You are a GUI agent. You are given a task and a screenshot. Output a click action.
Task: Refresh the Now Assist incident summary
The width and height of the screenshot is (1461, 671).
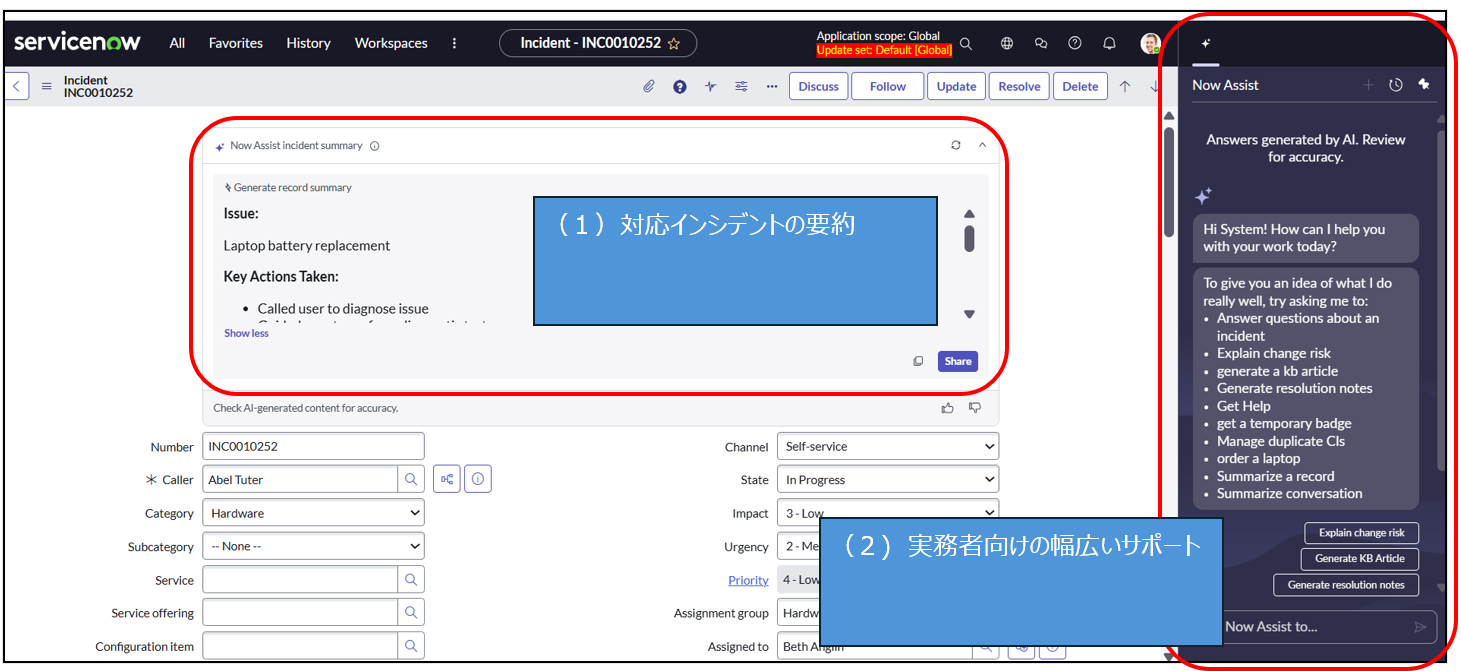click(x=956, y=145)
